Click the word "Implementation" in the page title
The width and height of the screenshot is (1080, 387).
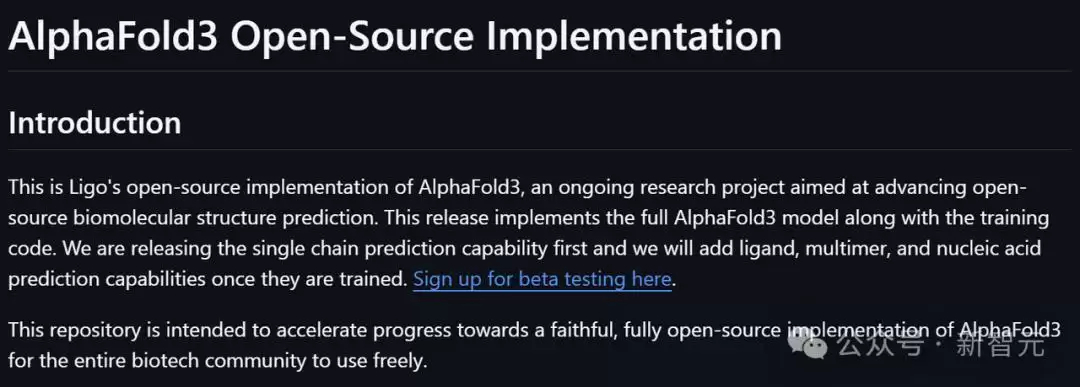pyautogui.click(x=634, y=36)
